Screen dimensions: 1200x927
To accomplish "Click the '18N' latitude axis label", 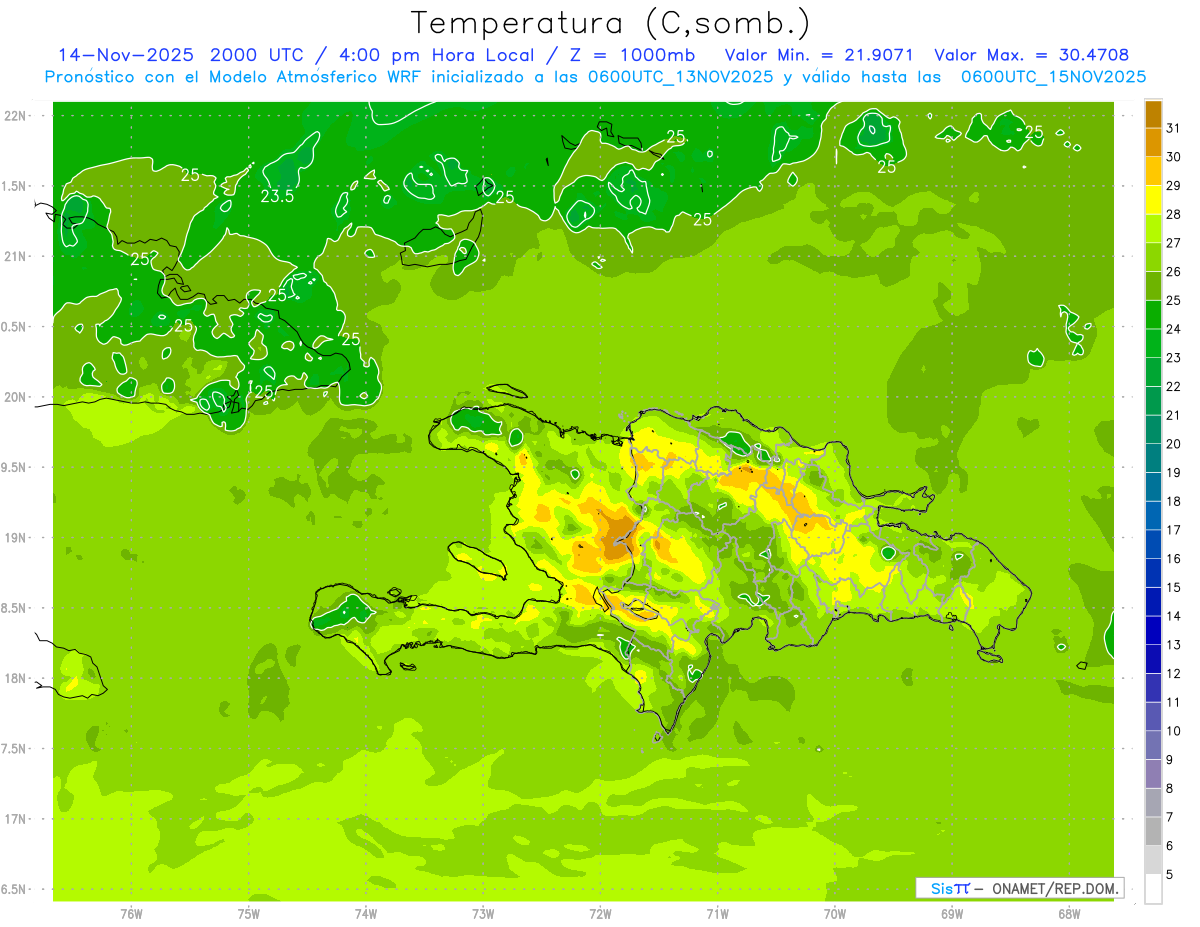I will pyautogui.click(x=14, y=678).
